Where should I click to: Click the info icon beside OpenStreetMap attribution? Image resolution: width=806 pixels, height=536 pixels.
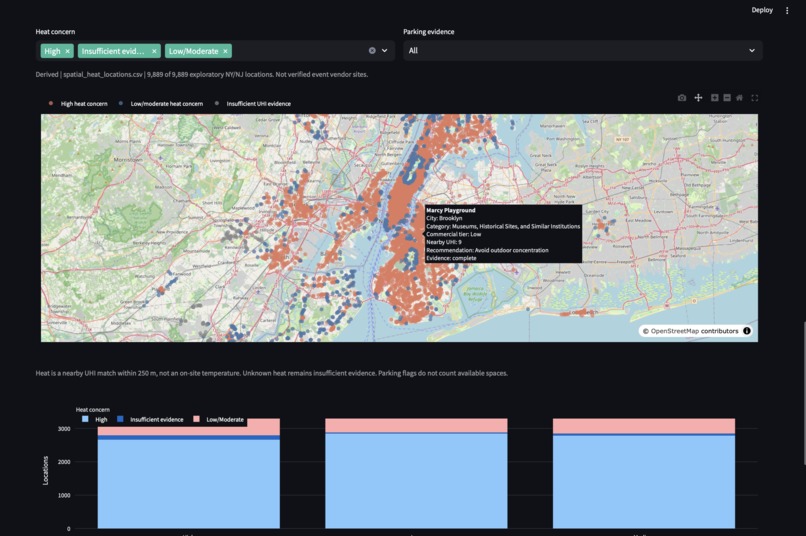tap(747, 331)
